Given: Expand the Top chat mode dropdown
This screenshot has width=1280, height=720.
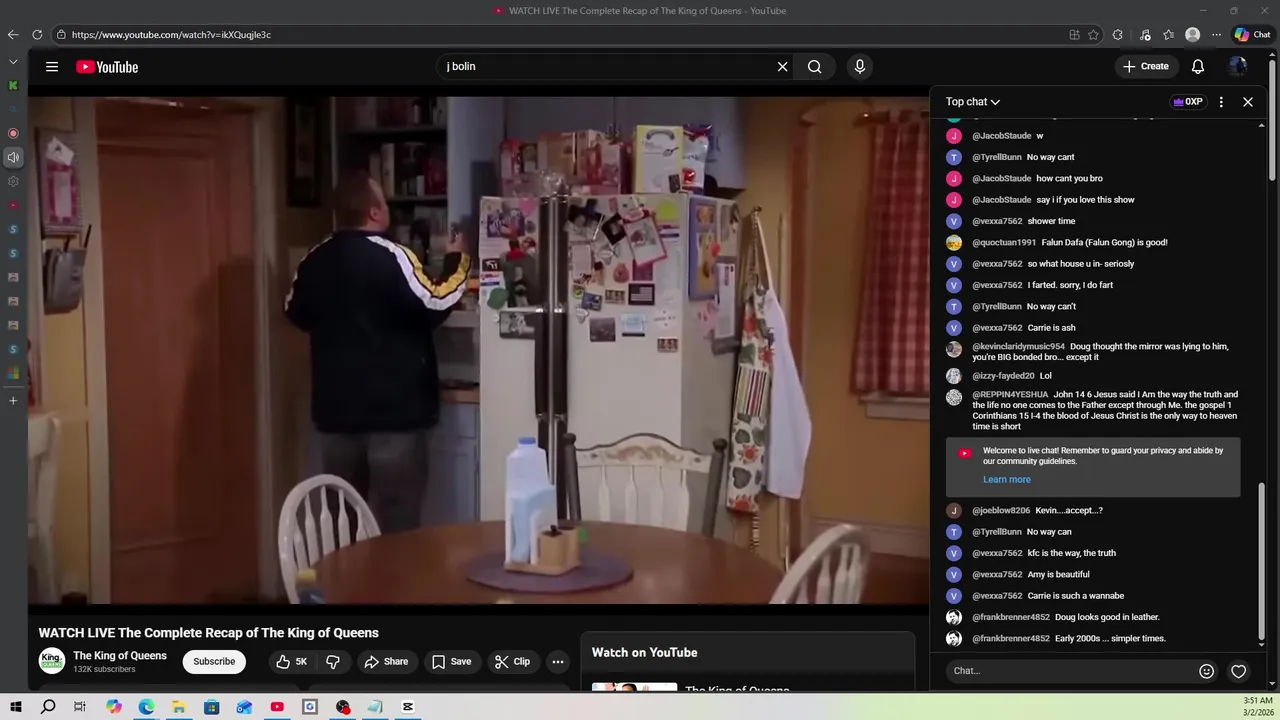Looking at the screenshot, I should point(973,102).
